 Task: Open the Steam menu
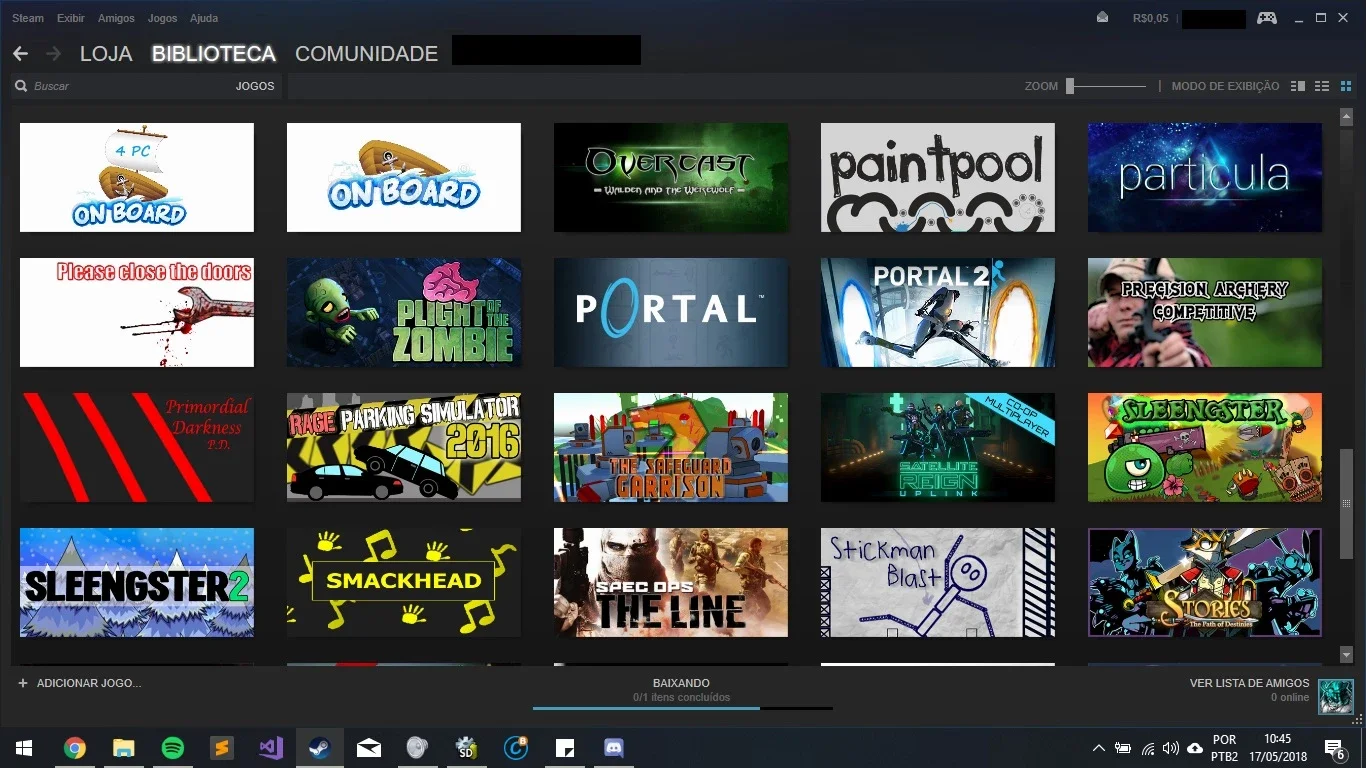pos(28,18)
